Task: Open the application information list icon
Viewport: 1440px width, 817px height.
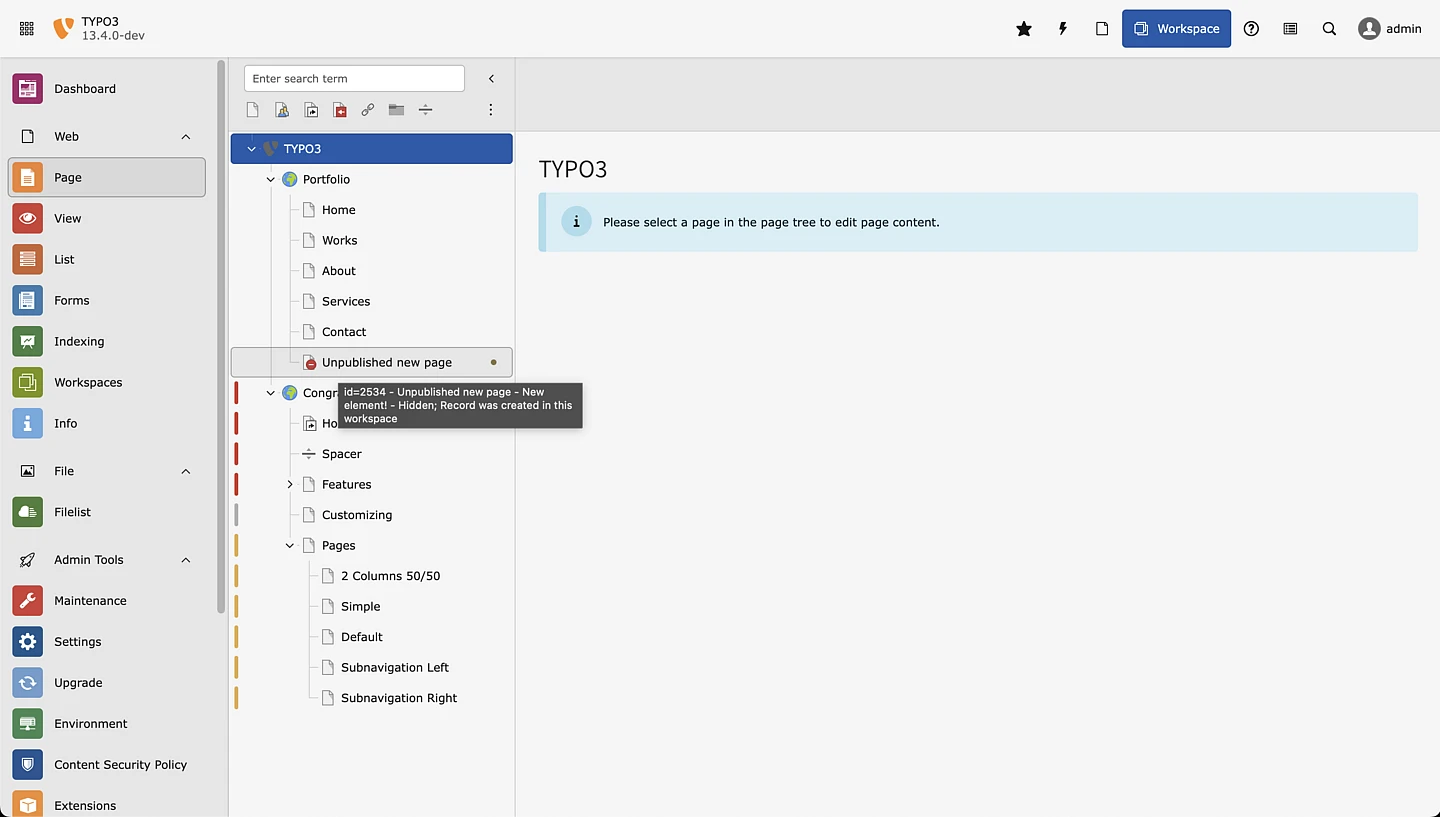Action: 1290,29
